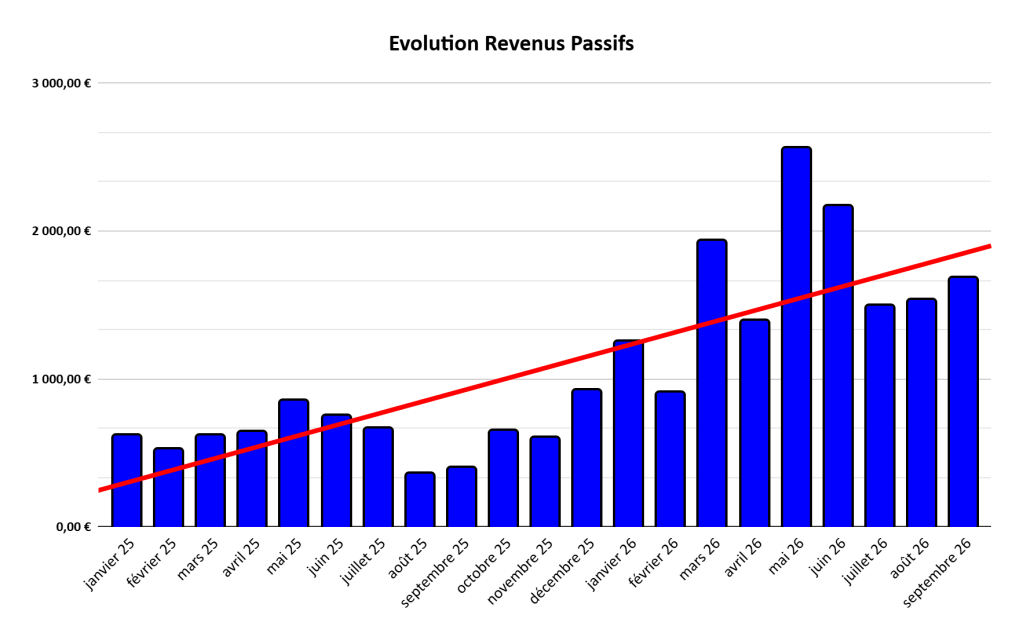
Task: Click the janvier 26 axis label
Action: pos(612,565)
